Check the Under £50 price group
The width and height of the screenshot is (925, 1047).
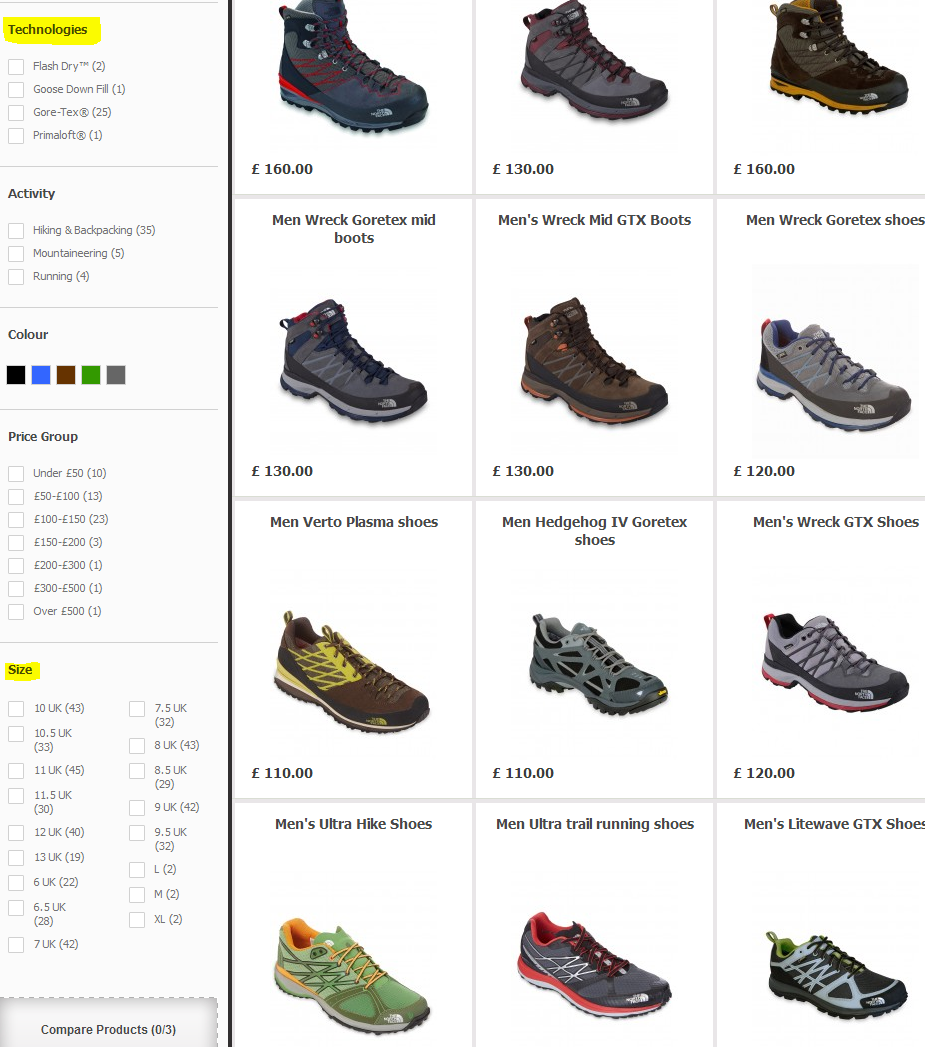16,474
